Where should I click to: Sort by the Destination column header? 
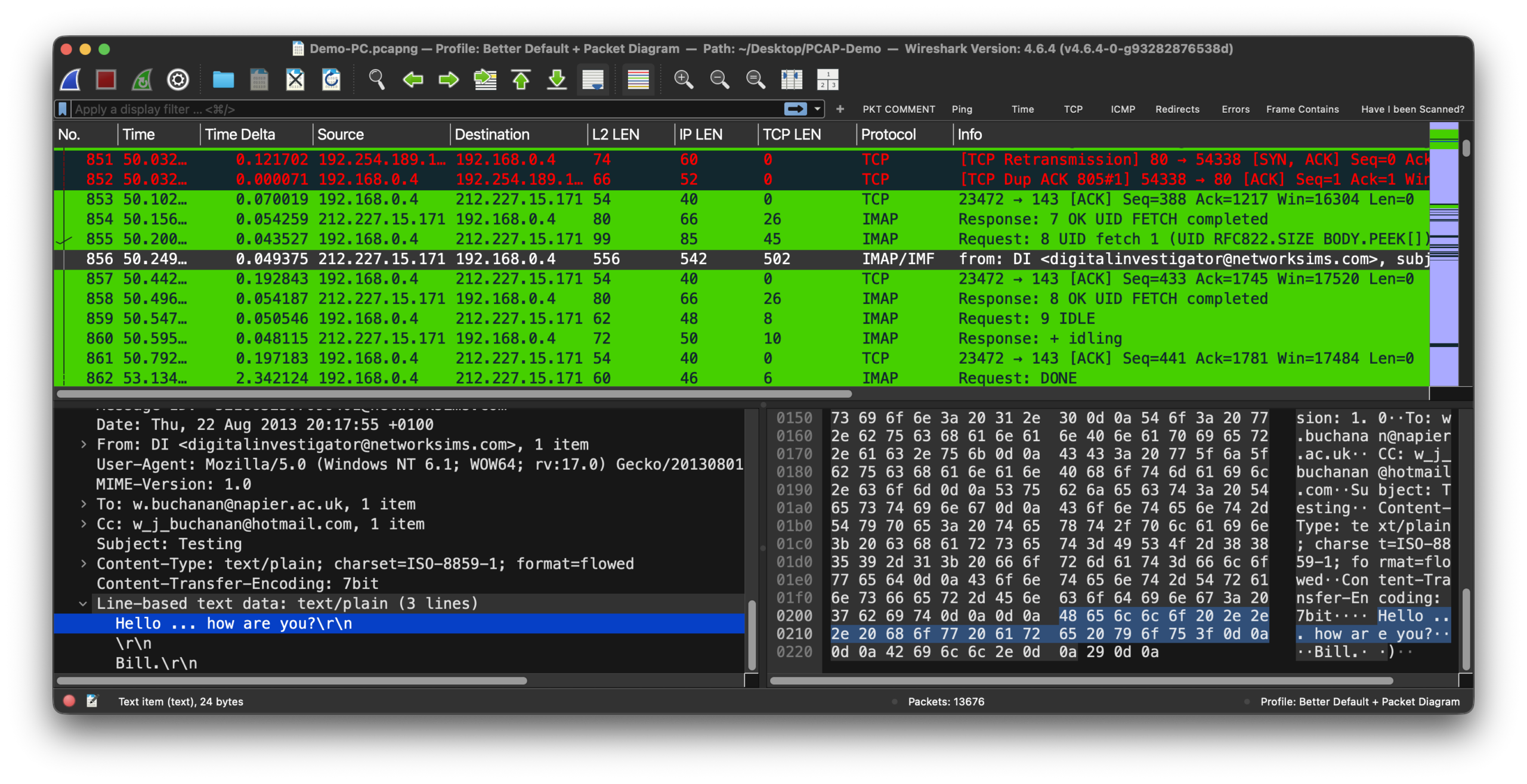coord(519,134)
